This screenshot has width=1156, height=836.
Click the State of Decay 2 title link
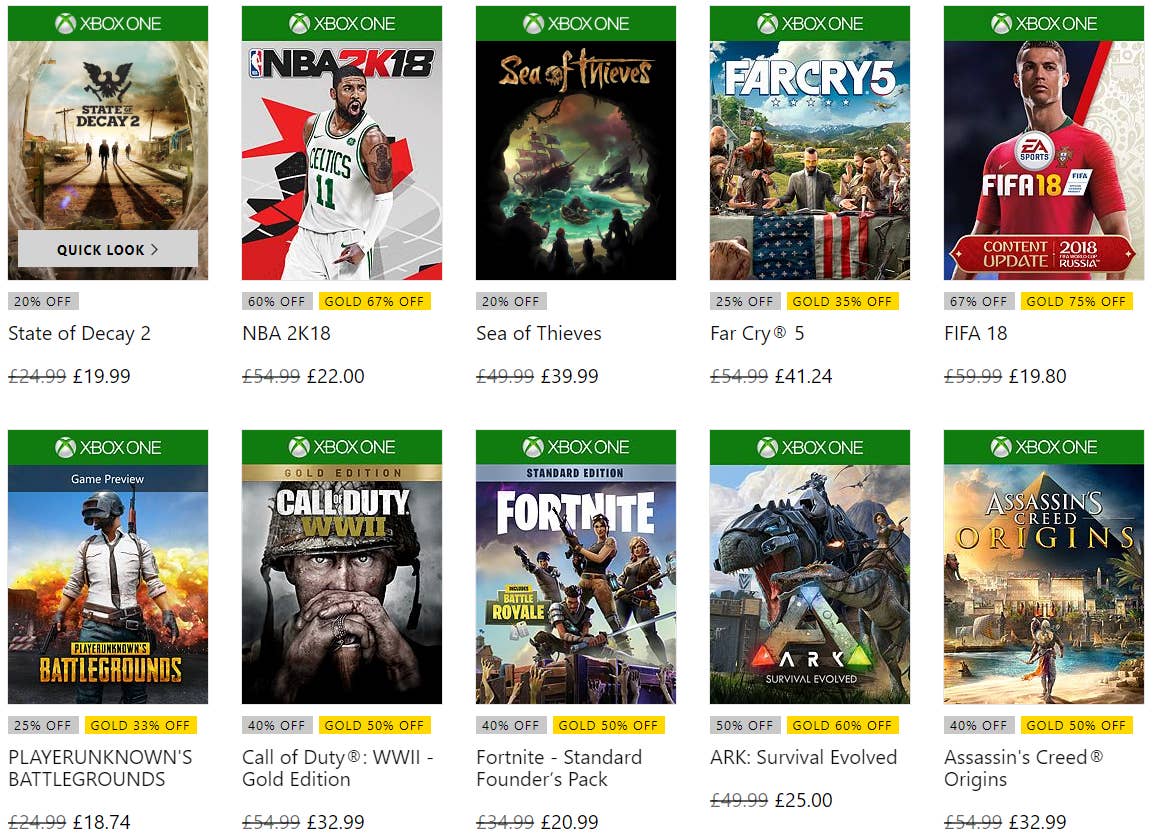79,333
